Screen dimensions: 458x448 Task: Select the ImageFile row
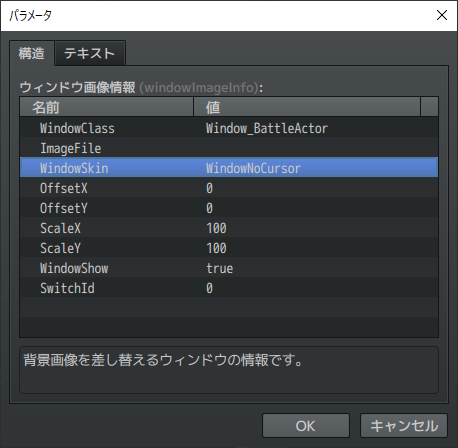[229, 148]
